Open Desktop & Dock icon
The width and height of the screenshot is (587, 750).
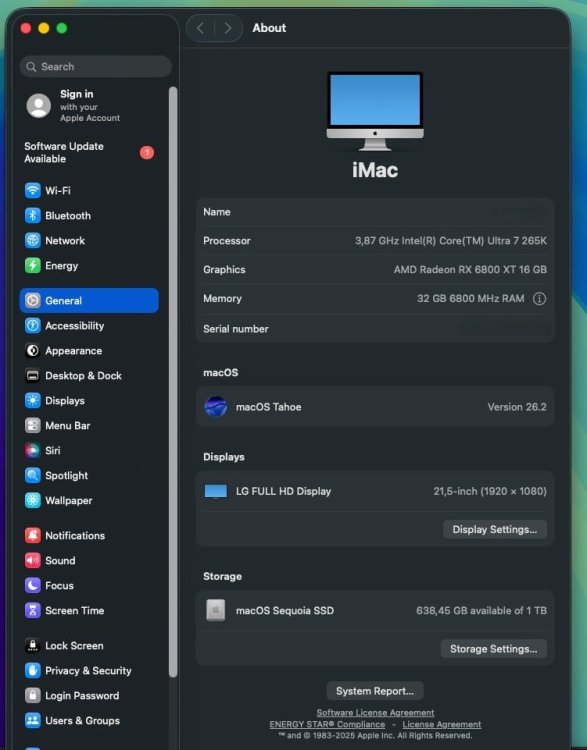33,375
